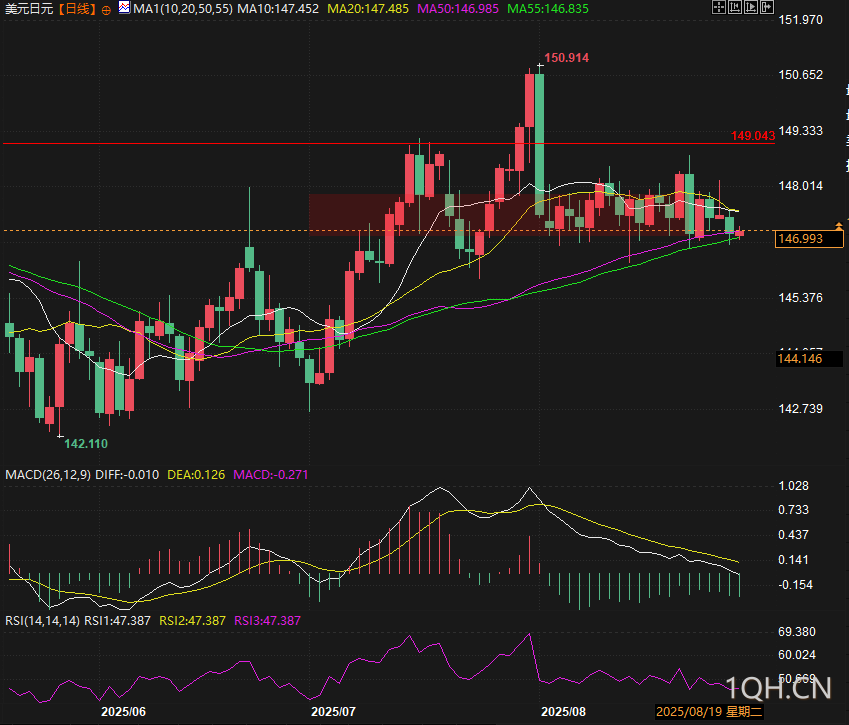Screen dimensions: 849x725
Task: Click the 1QH.CN watermark link
Action: coord(781,688)
